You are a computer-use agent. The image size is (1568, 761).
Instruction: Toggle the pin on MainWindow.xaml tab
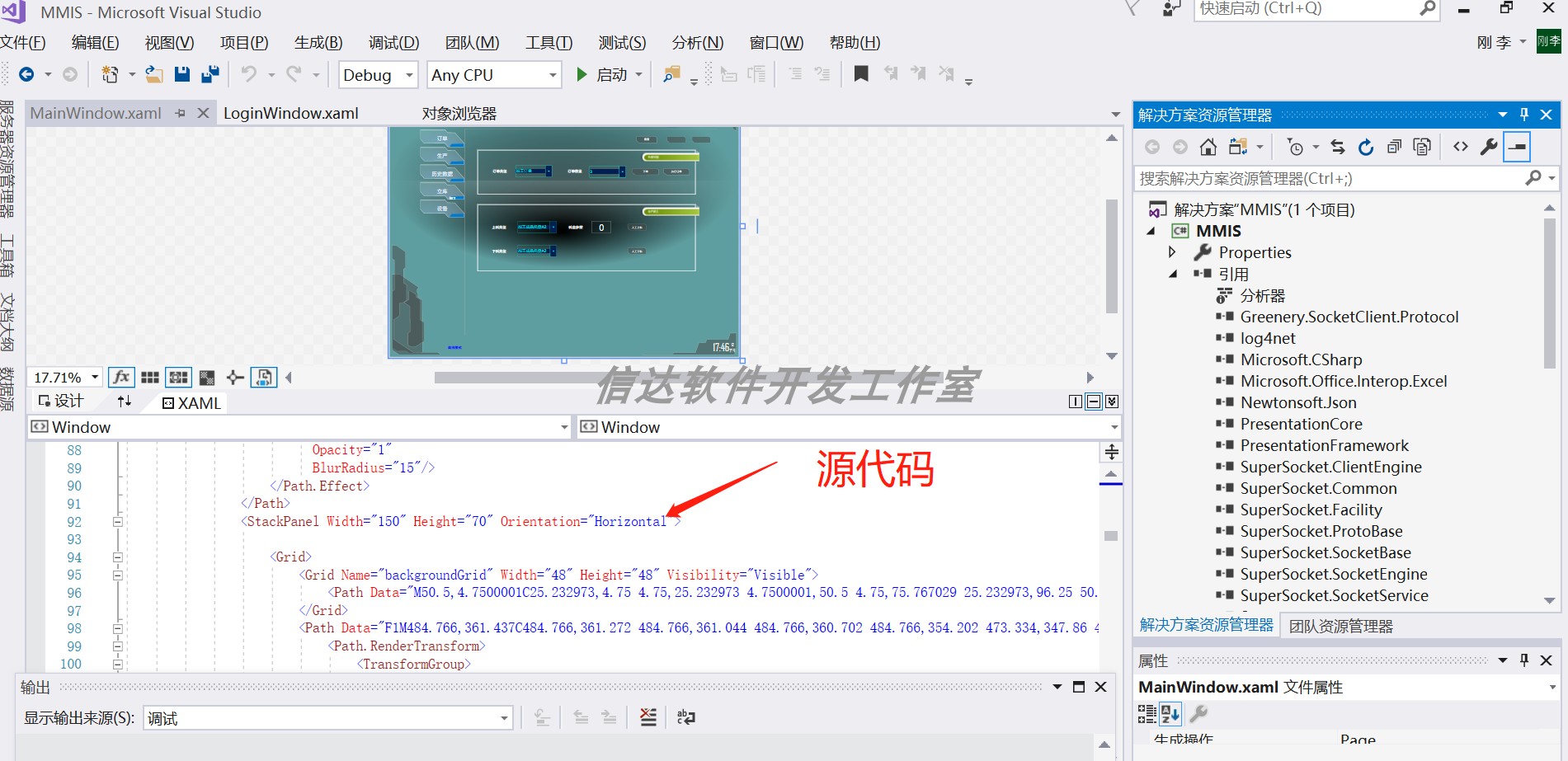[x=180, y=114]
